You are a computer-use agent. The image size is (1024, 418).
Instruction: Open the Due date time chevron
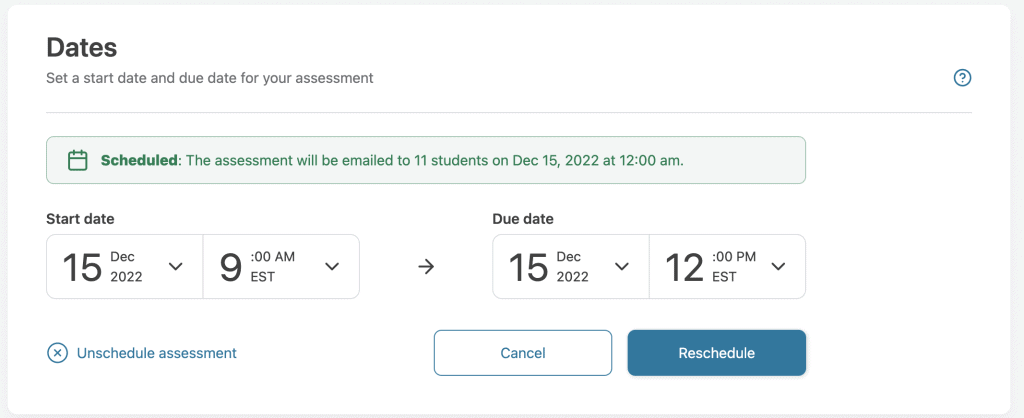click(778, 267)
